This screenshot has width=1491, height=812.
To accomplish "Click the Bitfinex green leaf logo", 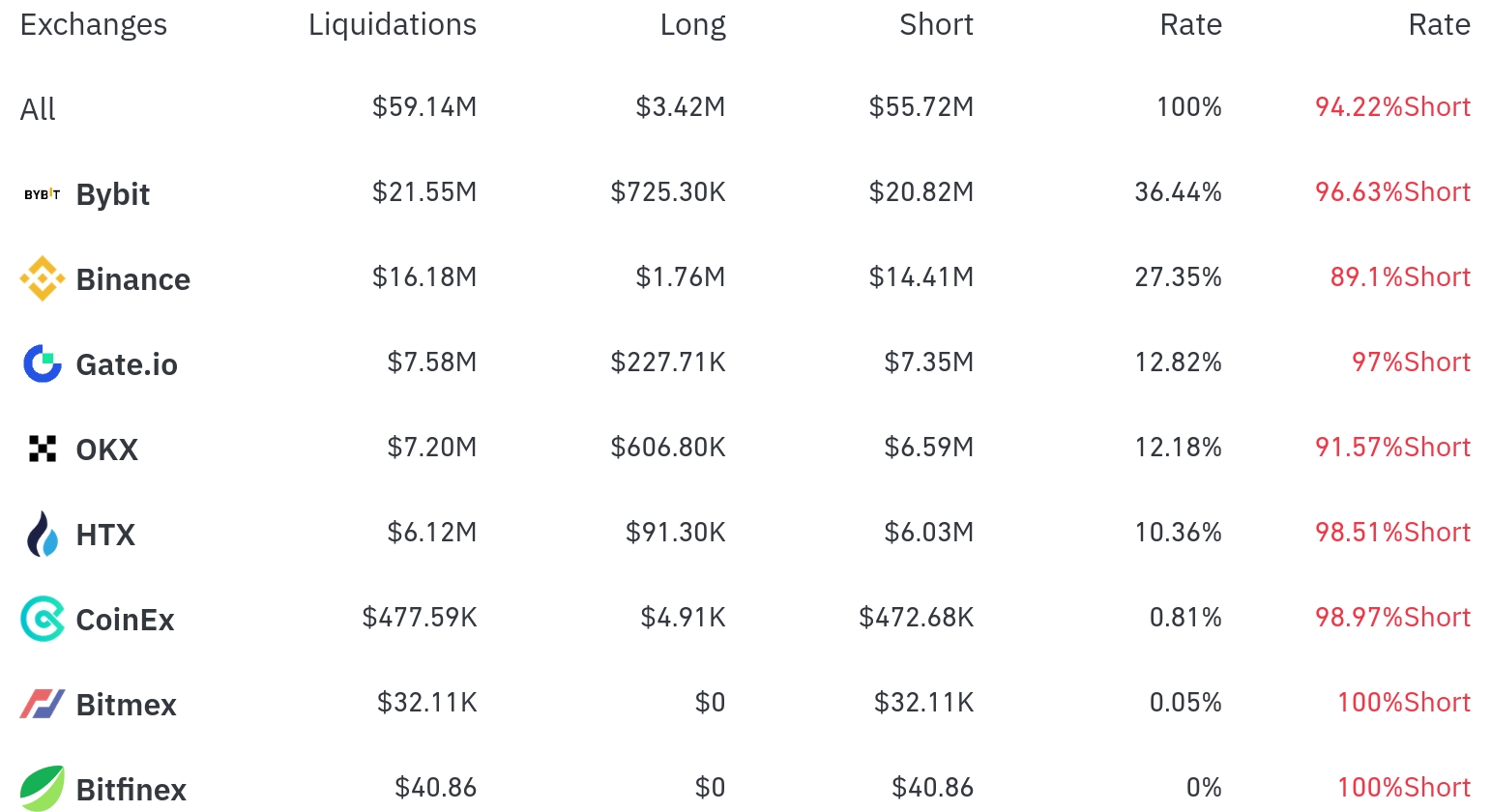I will click(42, 788).
